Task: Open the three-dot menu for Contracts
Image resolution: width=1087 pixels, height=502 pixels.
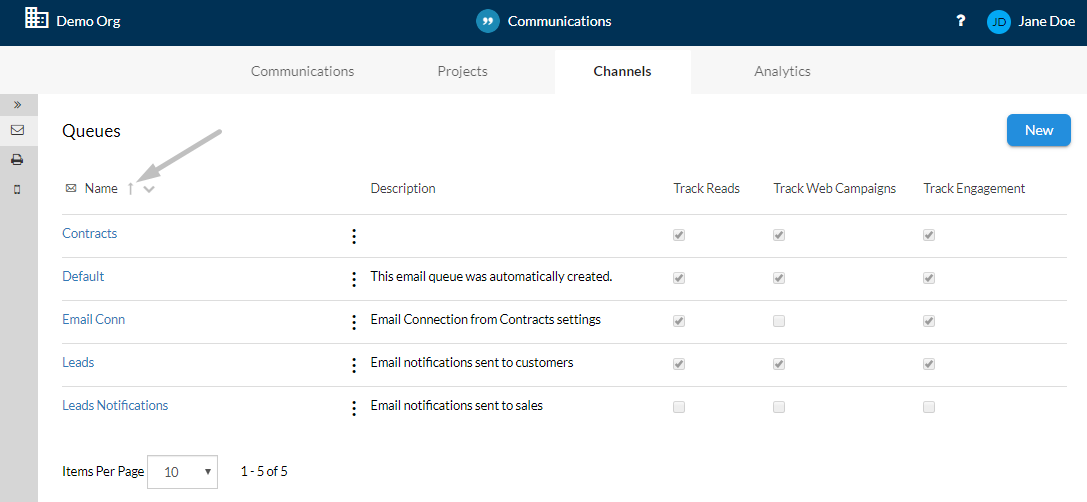Action: (x=354, y=236)
